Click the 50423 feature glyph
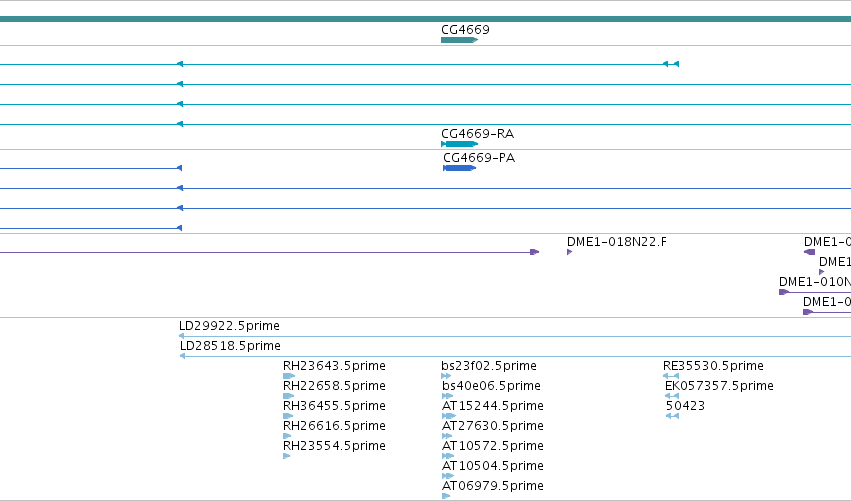The height and width of the screenshot is (501, 851). 672,416
